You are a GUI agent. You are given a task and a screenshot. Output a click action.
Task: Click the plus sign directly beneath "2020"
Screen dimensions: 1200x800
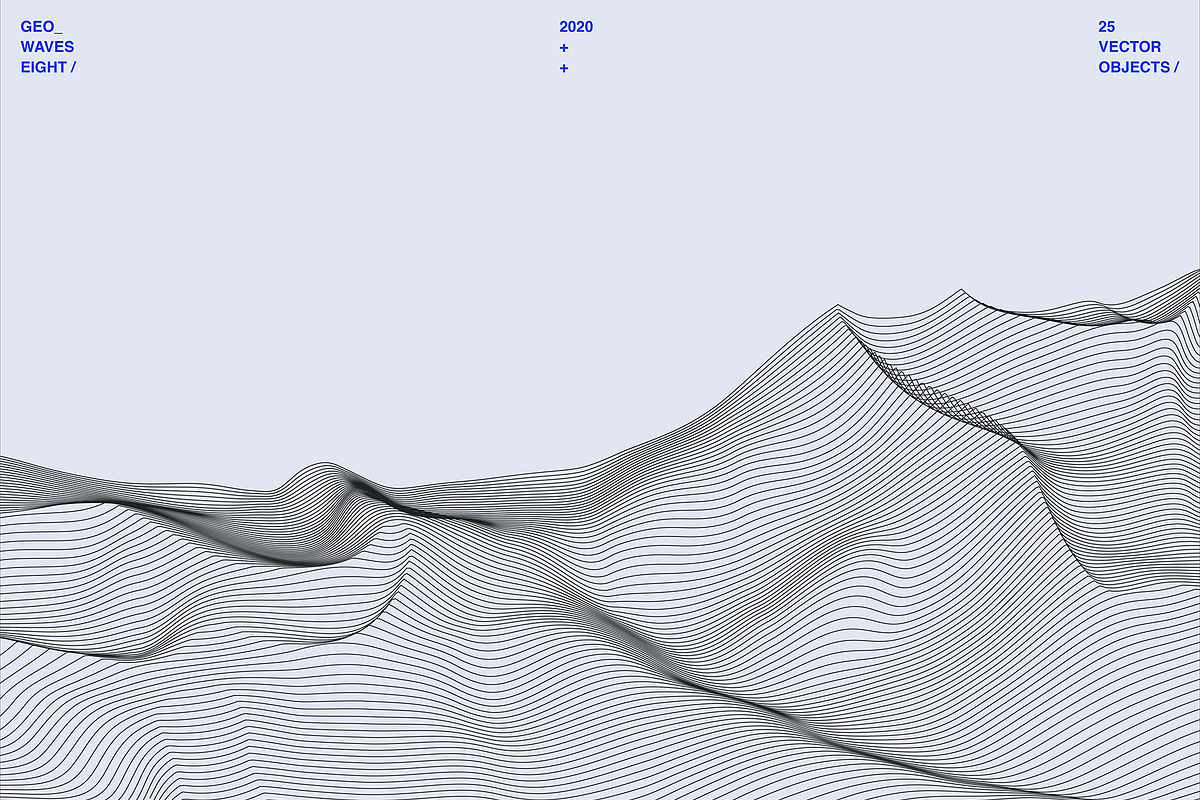tap(564, 47)
